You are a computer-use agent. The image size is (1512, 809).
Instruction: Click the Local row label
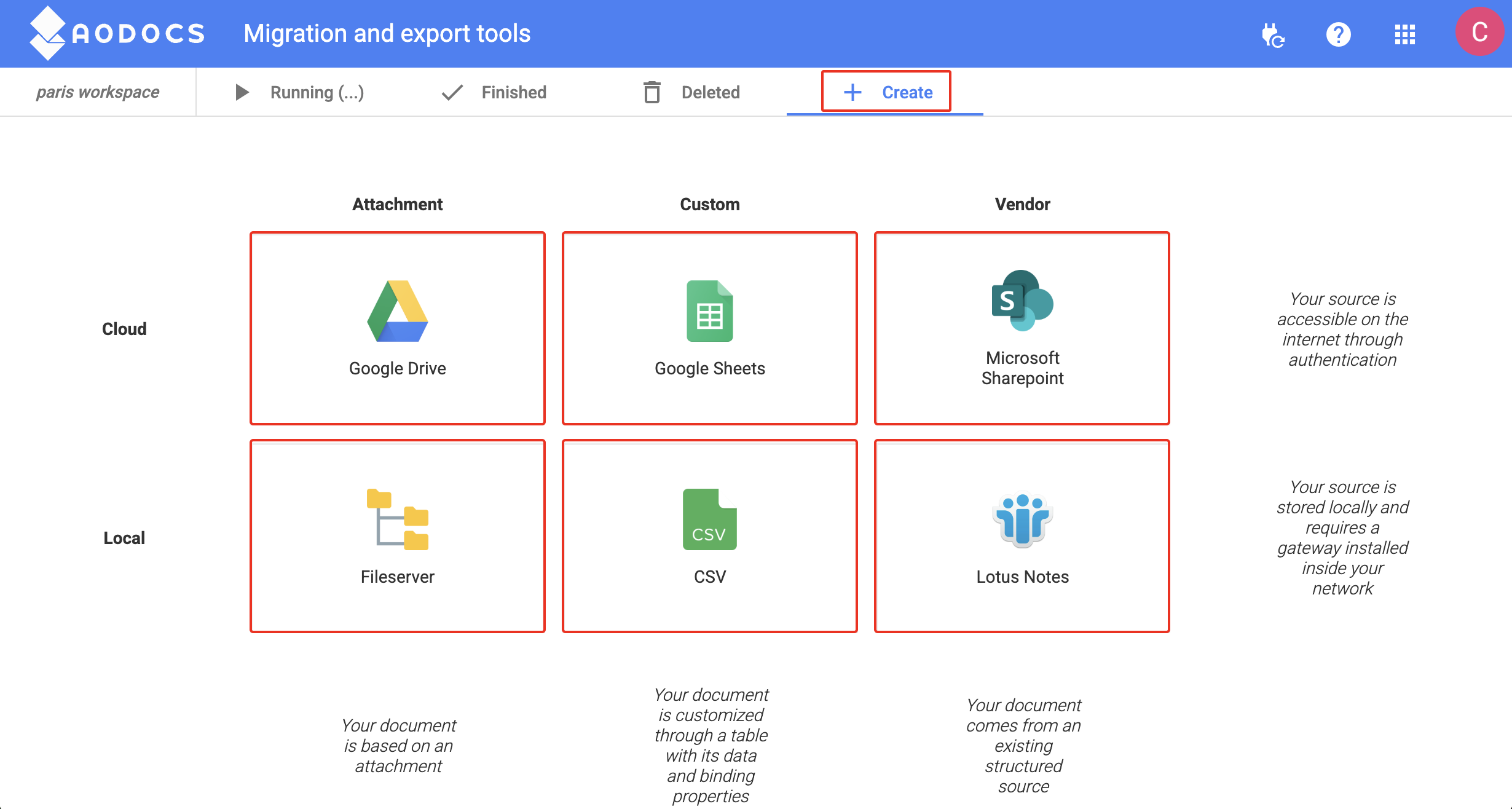point(124,538)
